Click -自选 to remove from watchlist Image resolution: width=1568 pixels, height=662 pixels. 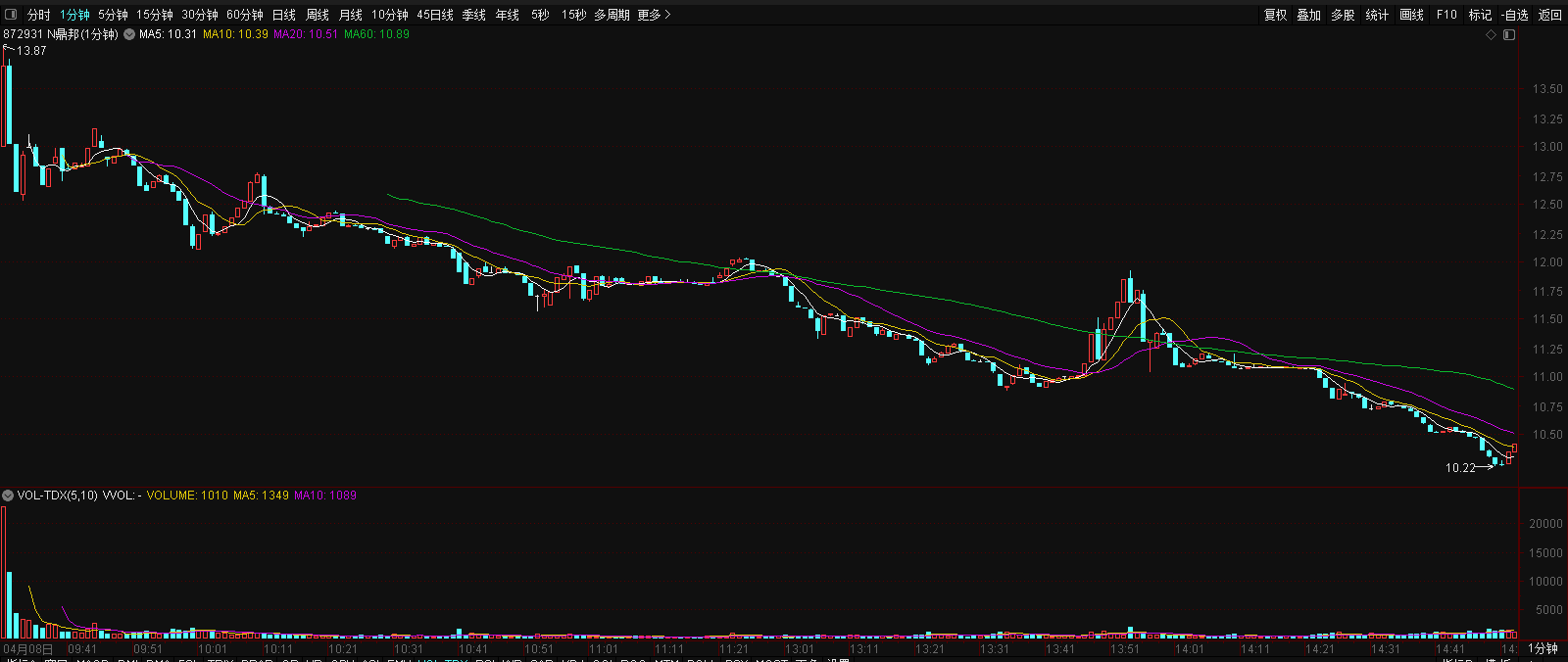1515,15
